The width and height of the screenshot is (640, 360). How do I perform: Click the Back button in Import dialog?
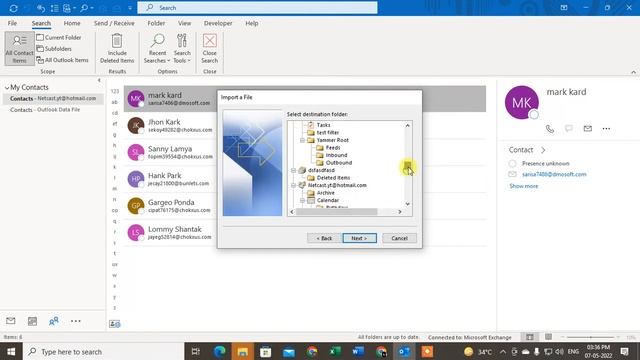tap(324, 238)
